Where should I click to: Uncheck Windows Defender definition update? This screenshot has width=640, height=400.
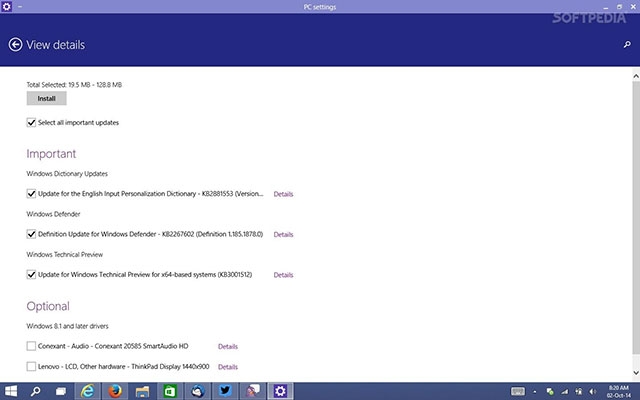pyautogui.click(x=31, y=234)
